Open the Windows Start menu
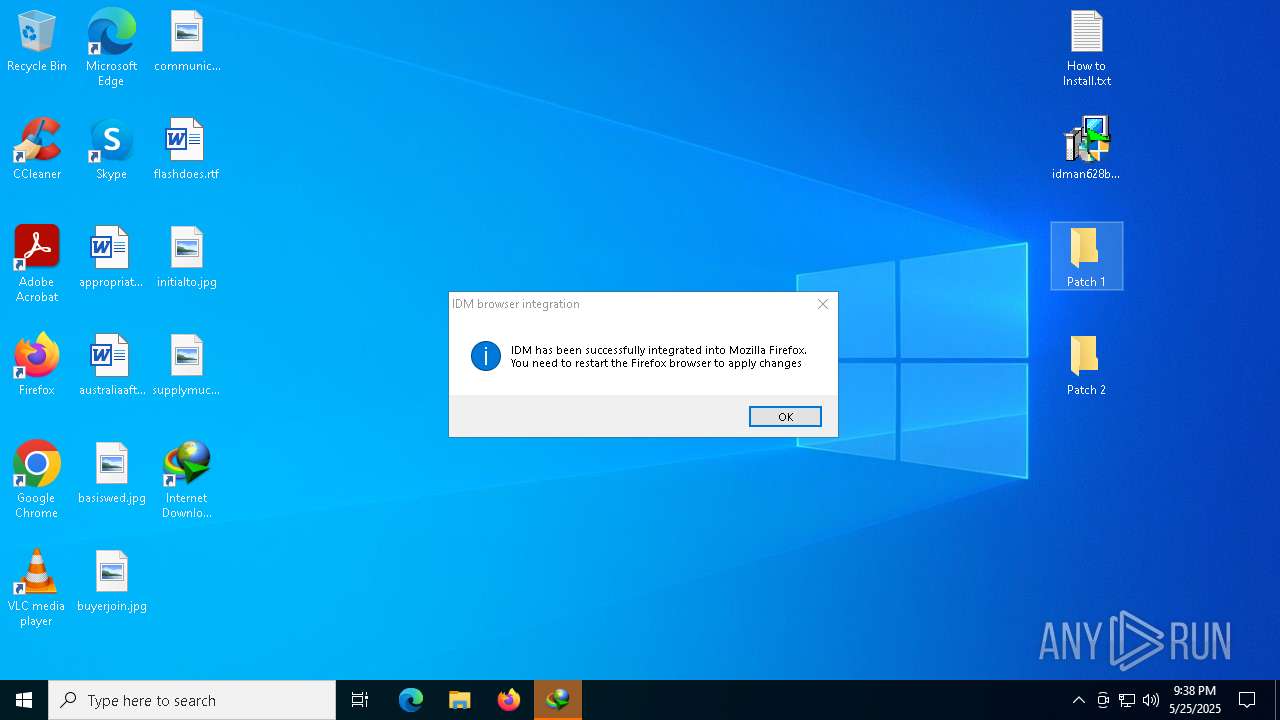1280x720 pixels. [x=24, y=700]
